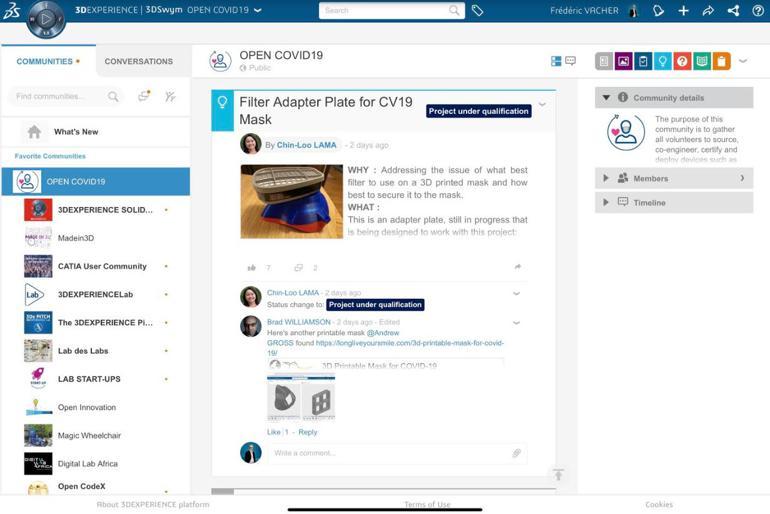Open the 3DEXPERIENCELab community
This screenshot has height=514, width=770.
coord(96,295)
